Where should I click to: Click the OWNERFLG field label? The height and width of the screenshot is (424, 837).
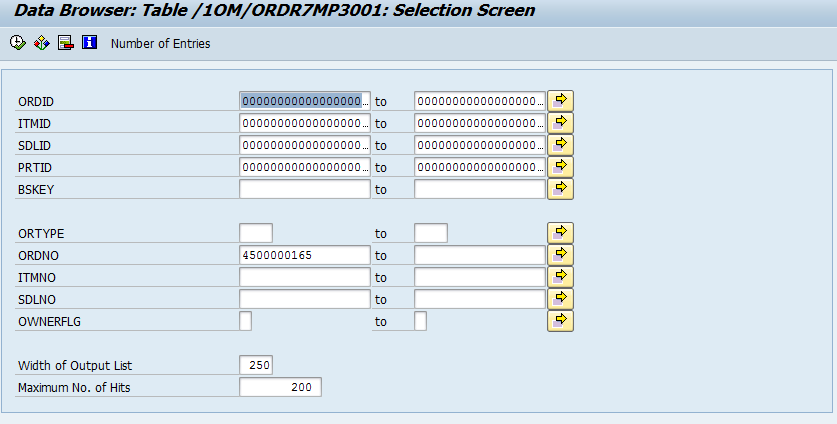(x=50, y=321)
